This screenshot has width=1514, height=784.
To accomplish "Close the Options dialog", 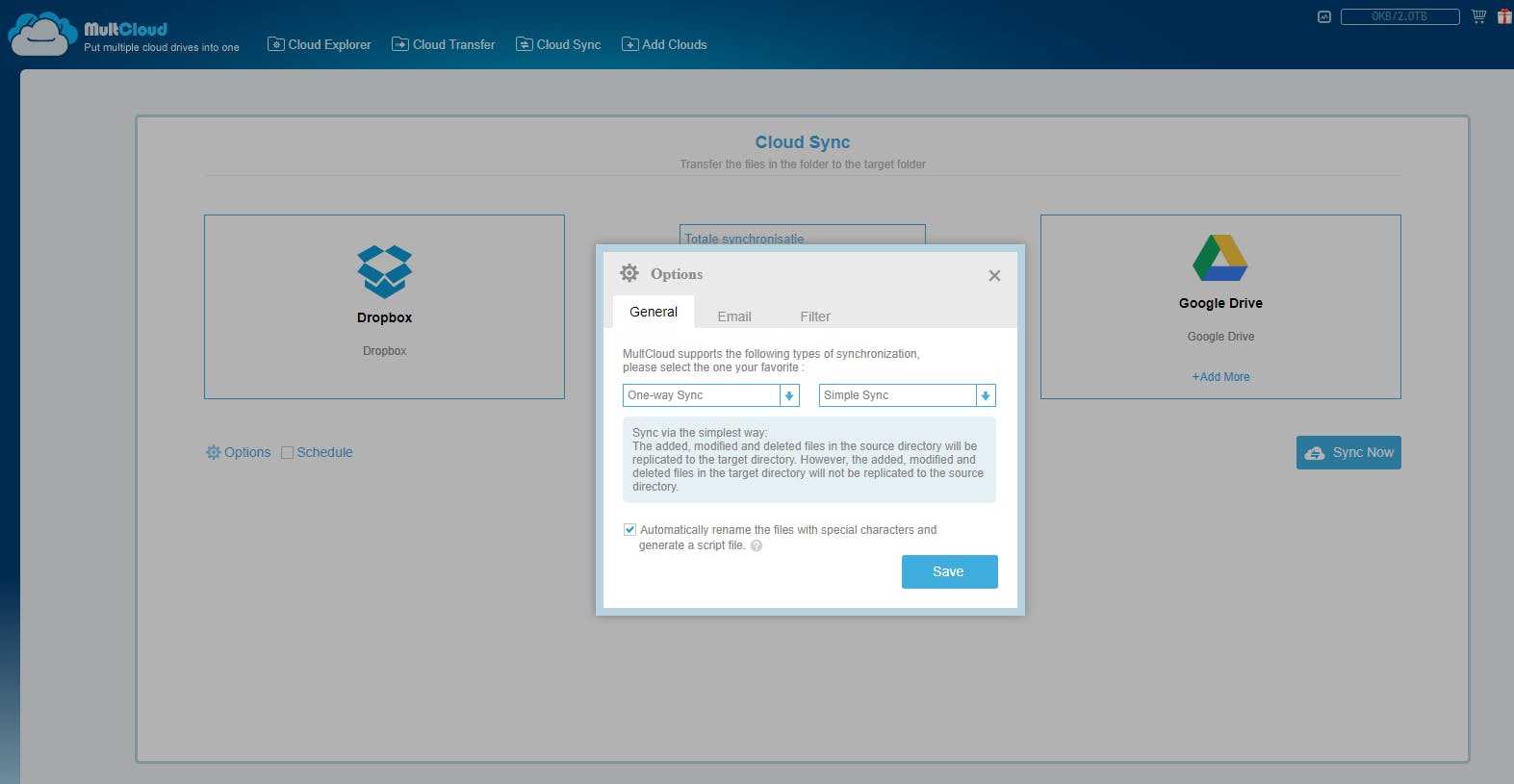I will (994, 276).
